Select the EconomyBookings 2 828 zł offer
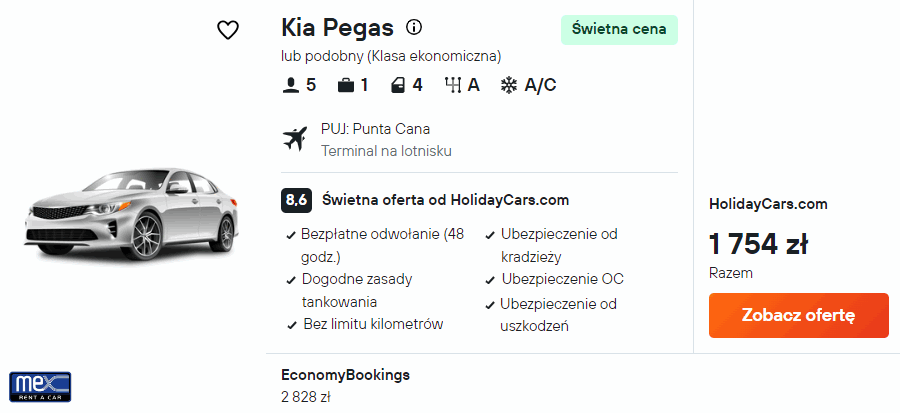Image resolution: width=900 pixels, height=413 pixels. 345,385
